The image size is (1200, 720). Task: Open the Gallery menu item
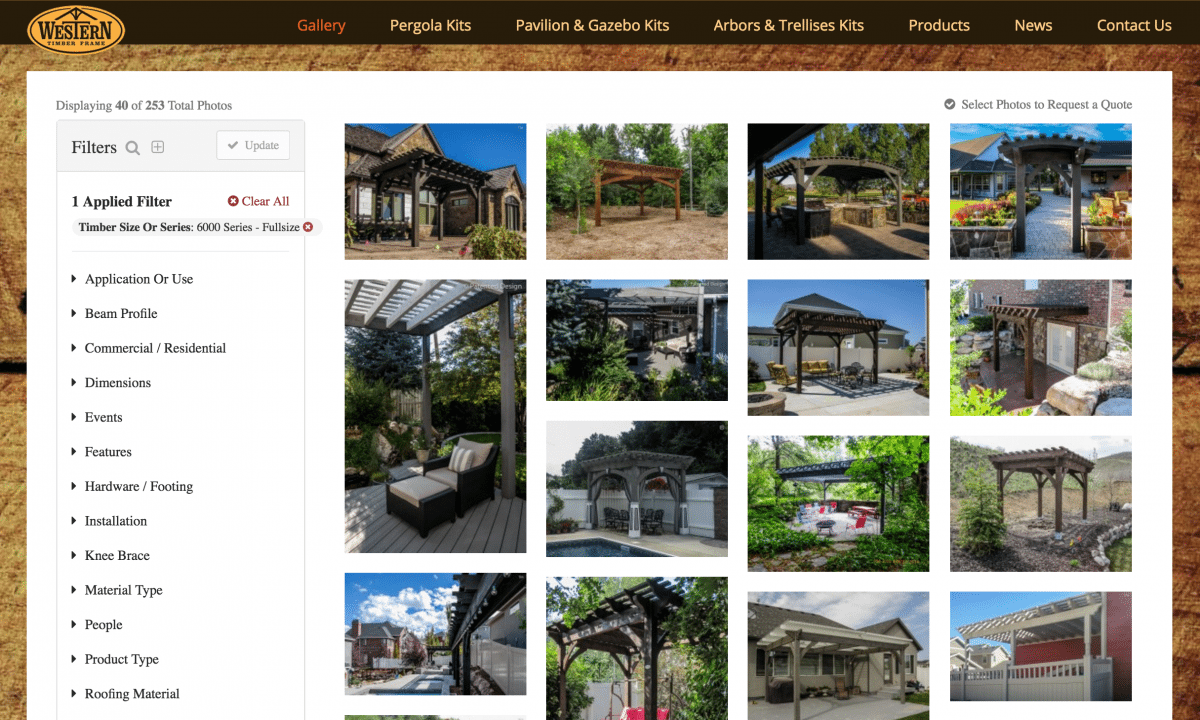(321, 25)
